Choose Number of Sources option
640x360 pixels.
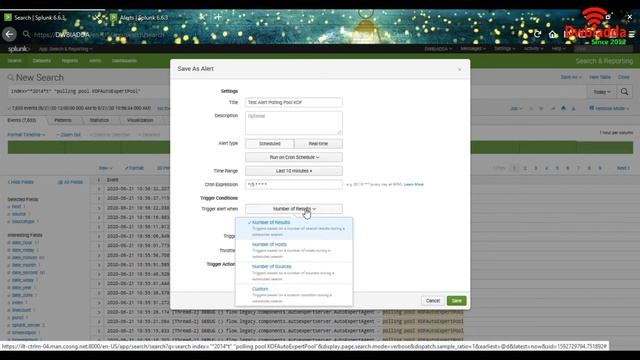click(x=294, y=272)
